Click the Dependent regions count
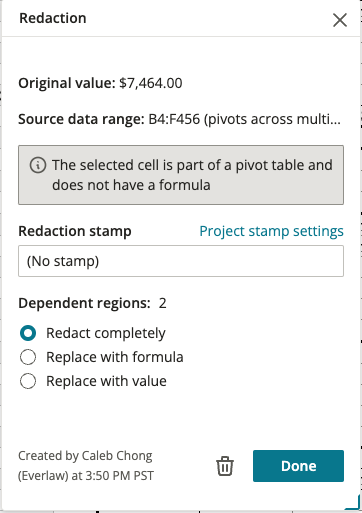Viewport: 362px width, 513px height. click(162, 303)
